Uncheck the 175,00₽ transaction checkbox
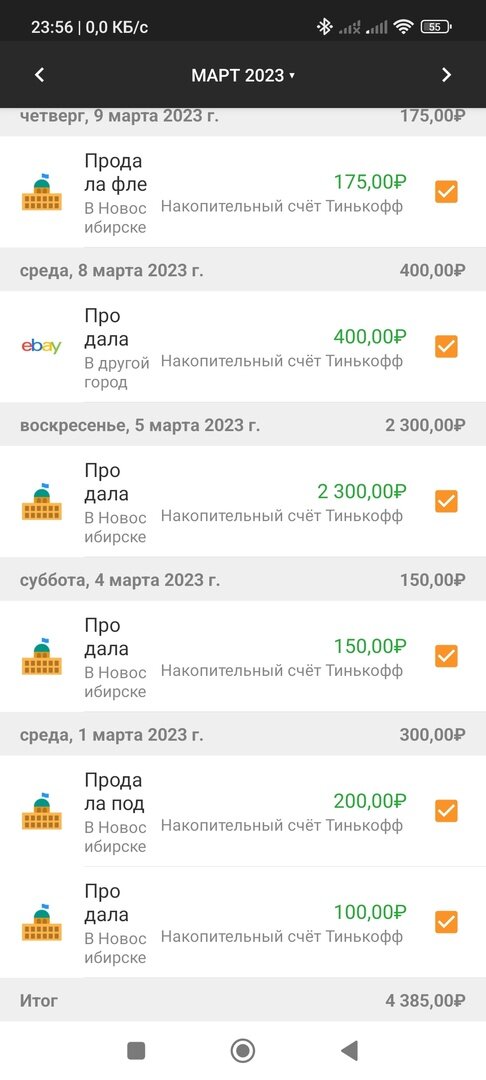 pyautogui.click(x=446, y=191)
